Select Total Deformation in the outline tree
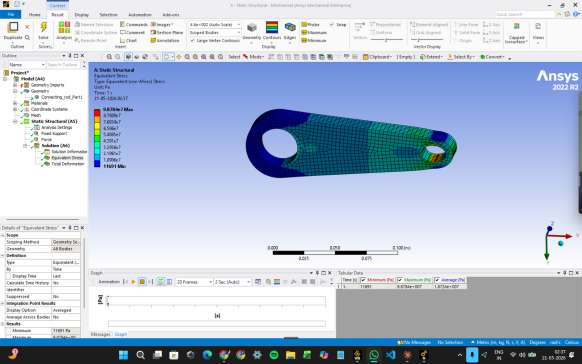This screenshot has width=582, height=364. point(68,164)
